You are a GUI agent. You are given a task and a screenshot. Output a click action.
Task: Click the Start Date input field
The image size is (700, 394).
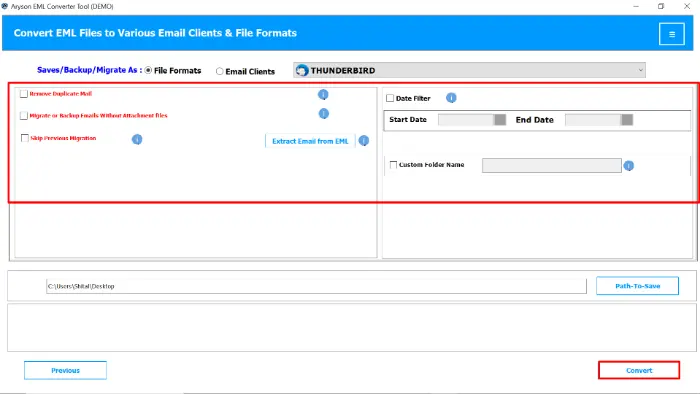click(466, 120)
